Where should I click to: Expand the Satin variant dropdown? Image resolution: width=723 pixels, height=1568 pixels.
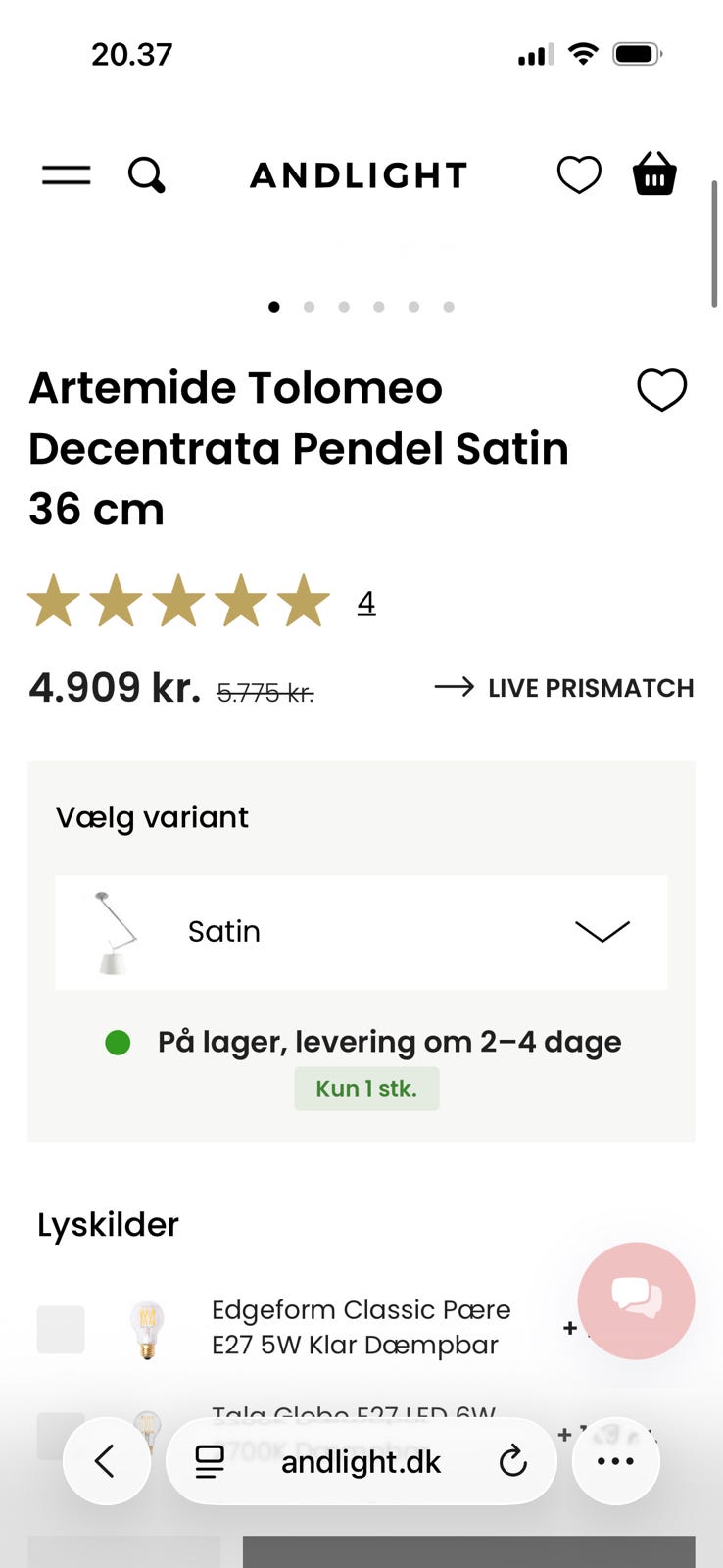[x=361, y=931]
